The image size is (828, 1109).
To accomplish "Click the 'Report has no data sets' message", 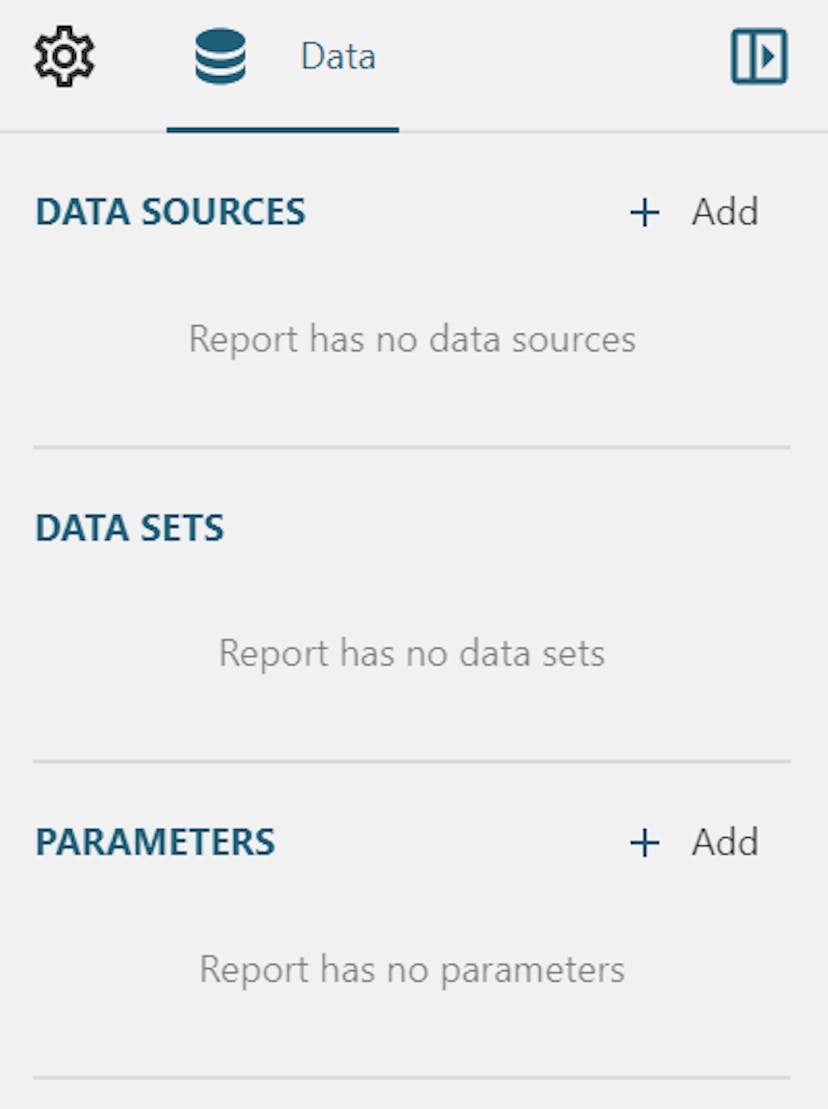I will click(412, 654).
